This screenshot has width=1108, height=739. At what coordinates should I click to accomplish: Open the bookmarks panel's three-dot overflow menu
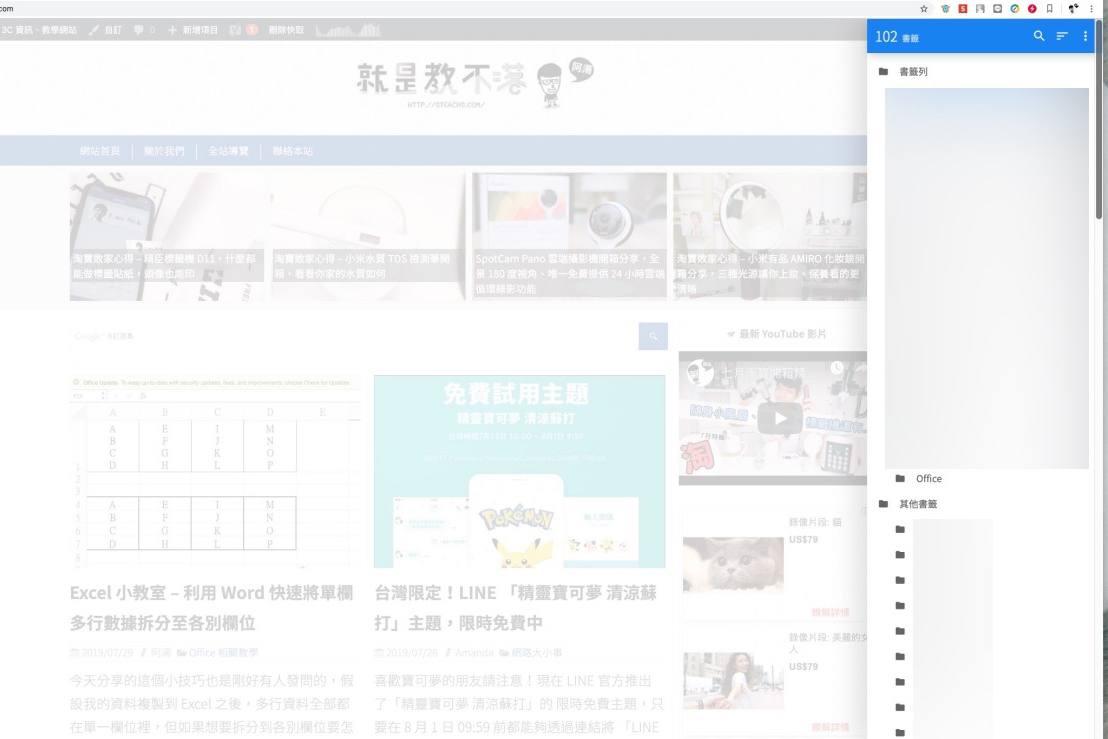[x=1085, y=34]
